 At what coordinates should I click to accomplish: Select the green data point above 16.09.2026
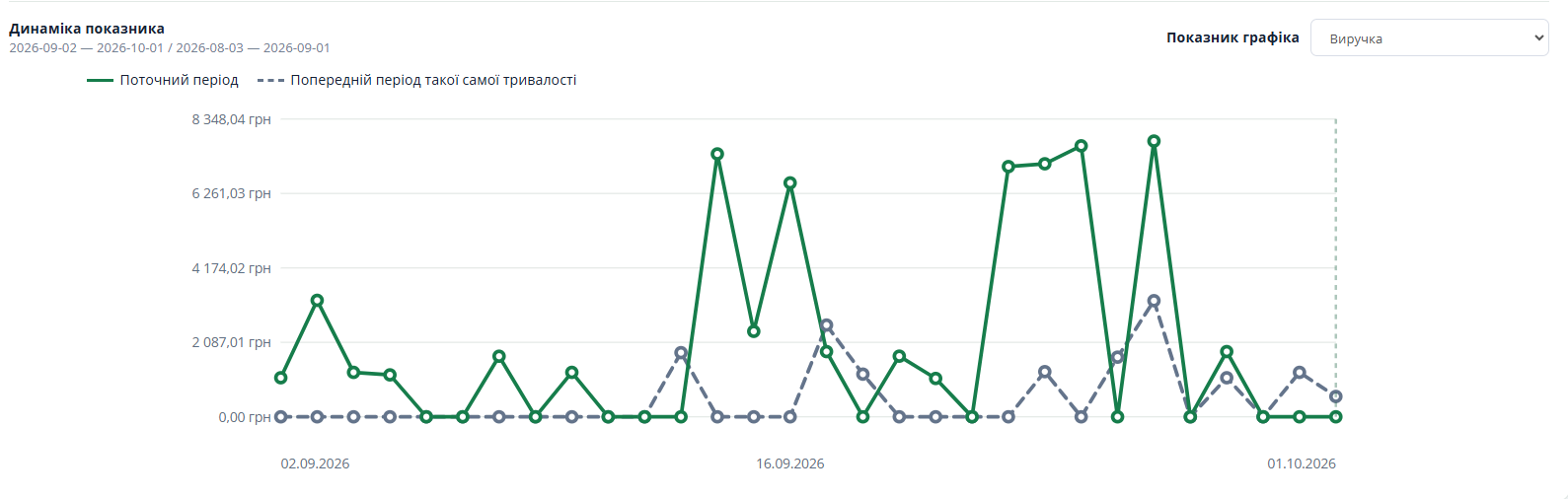790,183
